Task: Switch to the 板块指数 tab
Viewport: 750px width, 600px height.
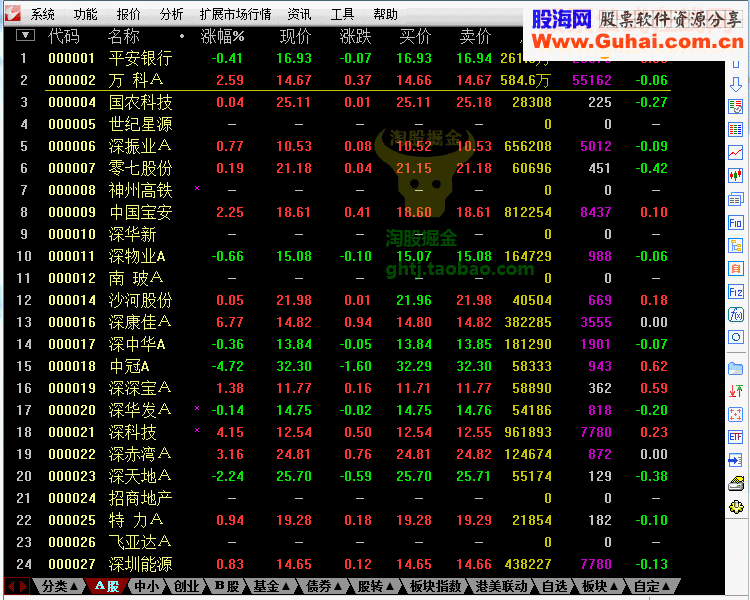Action: (x=435, y=586)
